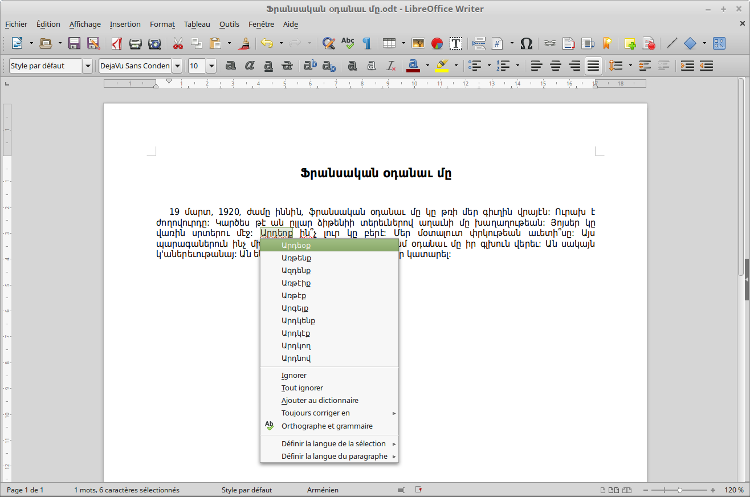
Task: Open the Tableau menu
Action: (197, 24)
